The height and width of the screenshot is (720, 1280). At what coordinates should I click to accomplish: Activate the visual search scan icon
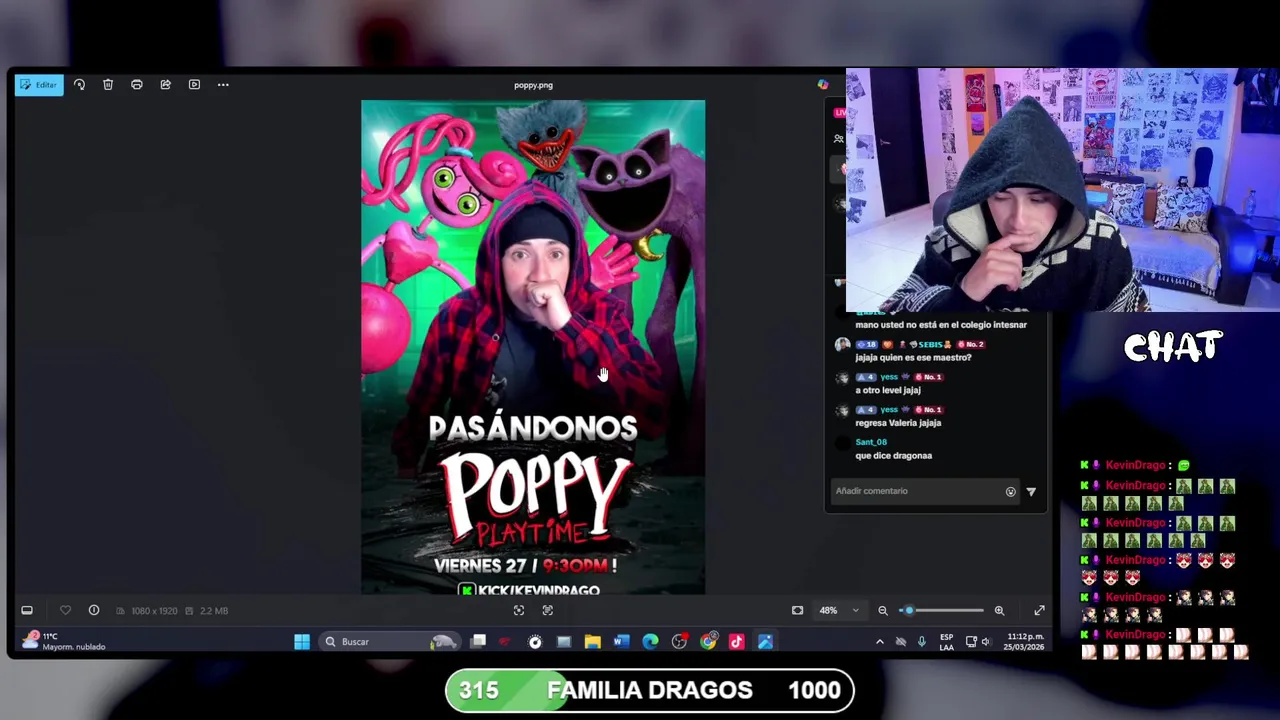(519, 610)
